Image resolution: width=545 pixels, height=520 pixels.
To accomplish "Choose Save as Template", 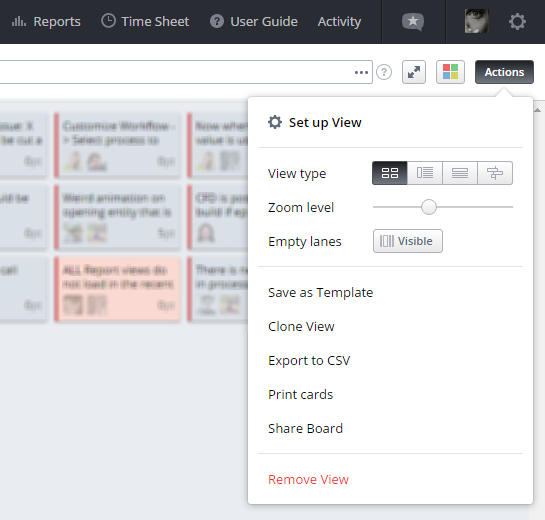I will pyautogui.click(x=320, y=293).
